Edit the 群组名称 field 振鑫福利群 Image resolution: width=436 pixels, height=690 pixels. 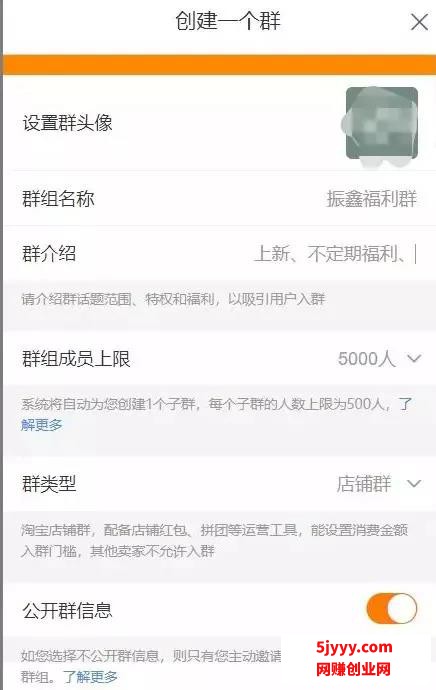tap(371, 199)
